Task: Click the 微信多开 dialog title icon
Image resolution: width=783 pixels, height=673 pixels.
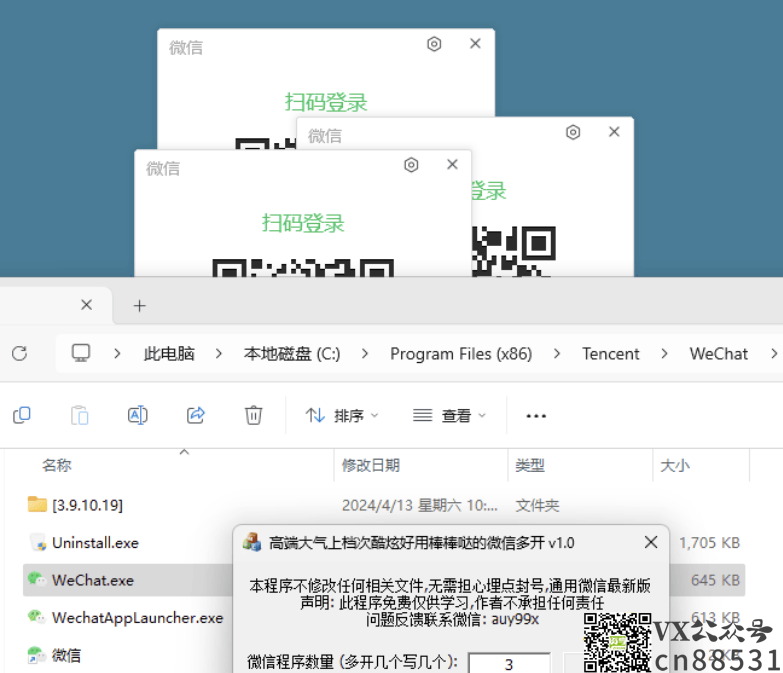Action: (252, 542)
